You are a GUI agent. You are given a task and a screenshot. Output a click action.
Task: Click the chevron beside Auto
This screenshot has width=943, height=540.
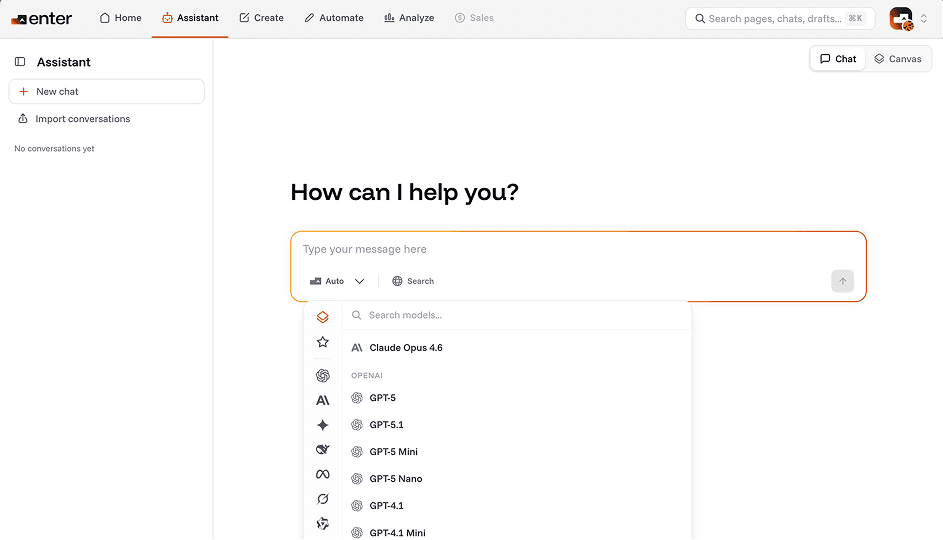360,281
